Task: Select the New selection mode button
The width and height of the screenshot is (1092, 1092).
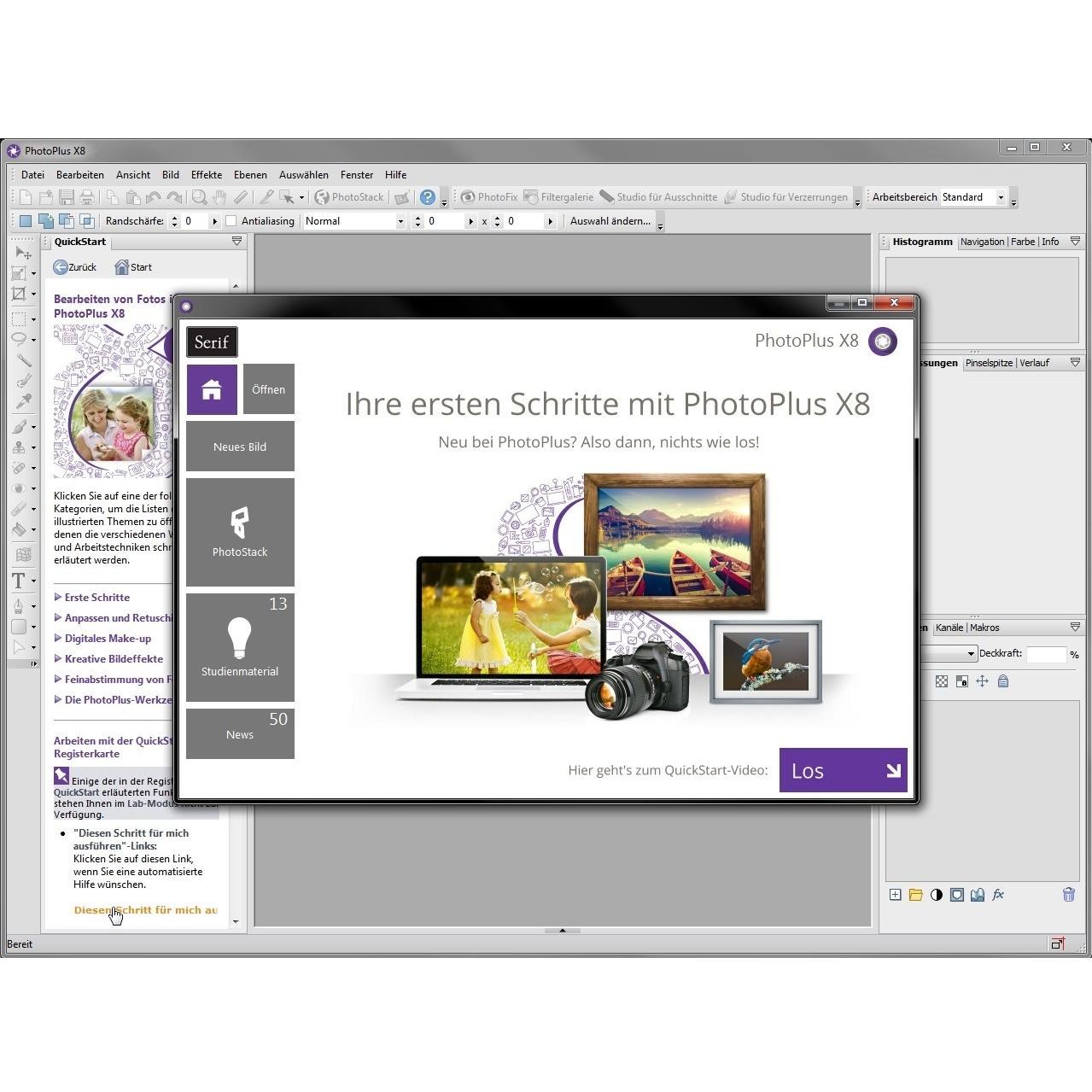Action: point(26,221)
